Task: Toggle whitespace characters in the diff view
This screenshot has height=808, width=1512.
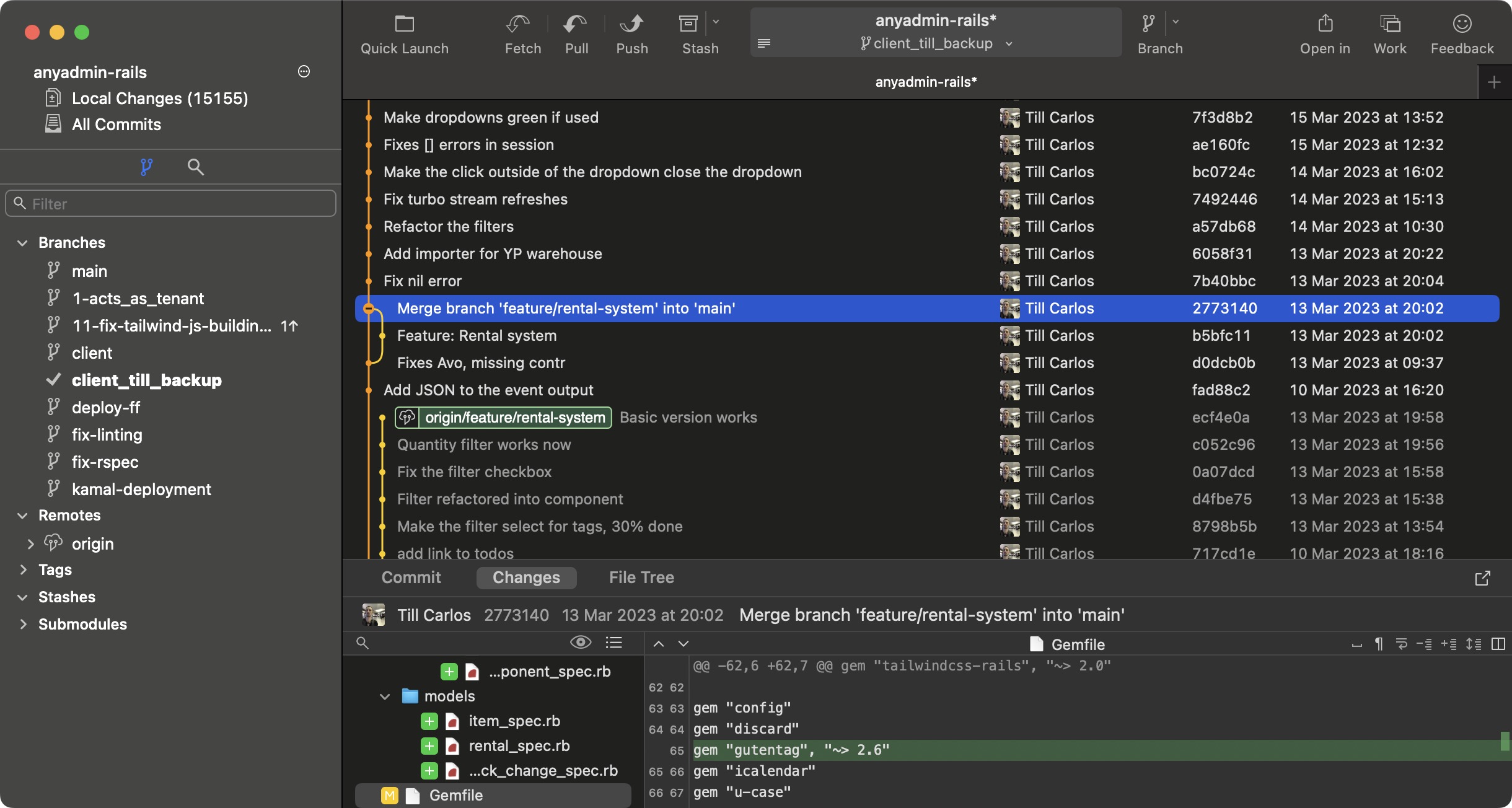Action: click(x=1378, y=644)
